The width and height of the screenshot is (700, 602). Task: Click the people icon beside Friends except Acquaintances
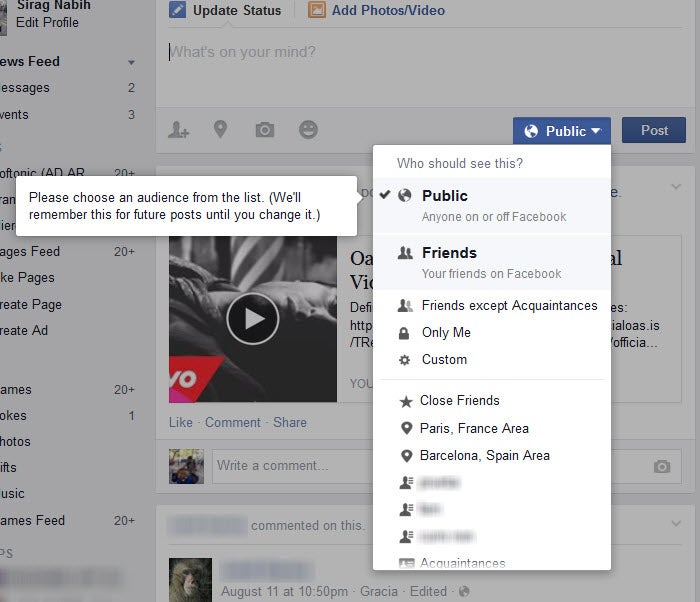(x=405, y=306)
